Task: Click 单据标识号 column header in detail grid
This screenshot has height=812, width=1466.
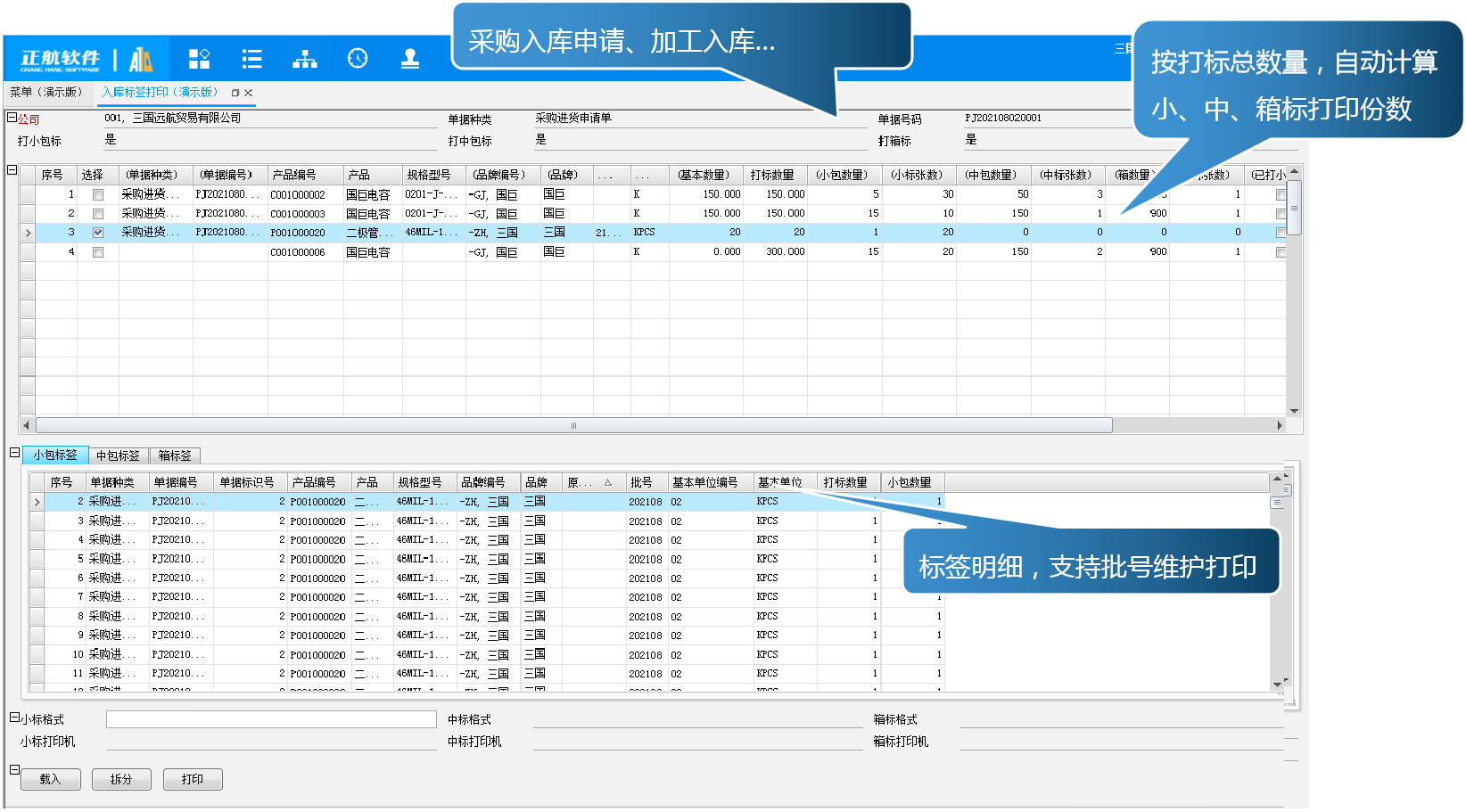Action: coord(251,482)
